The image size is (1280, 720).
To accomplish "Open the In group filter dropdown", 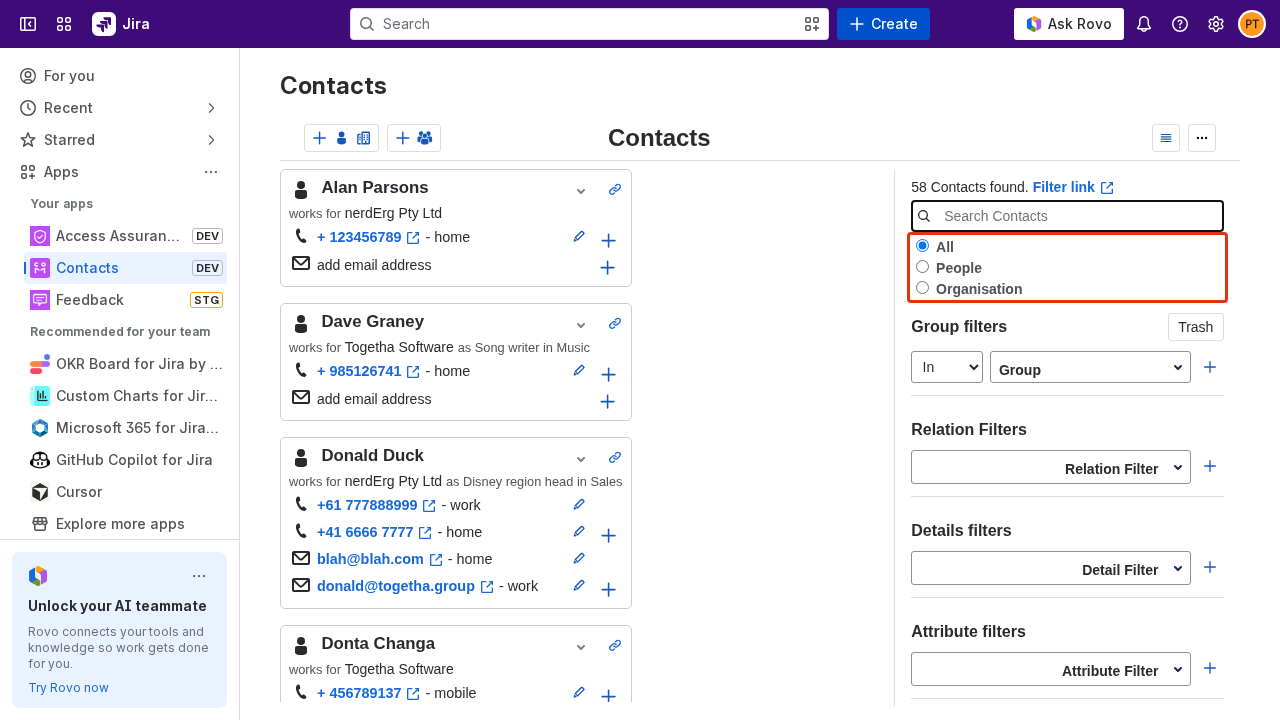I will 947,367.
